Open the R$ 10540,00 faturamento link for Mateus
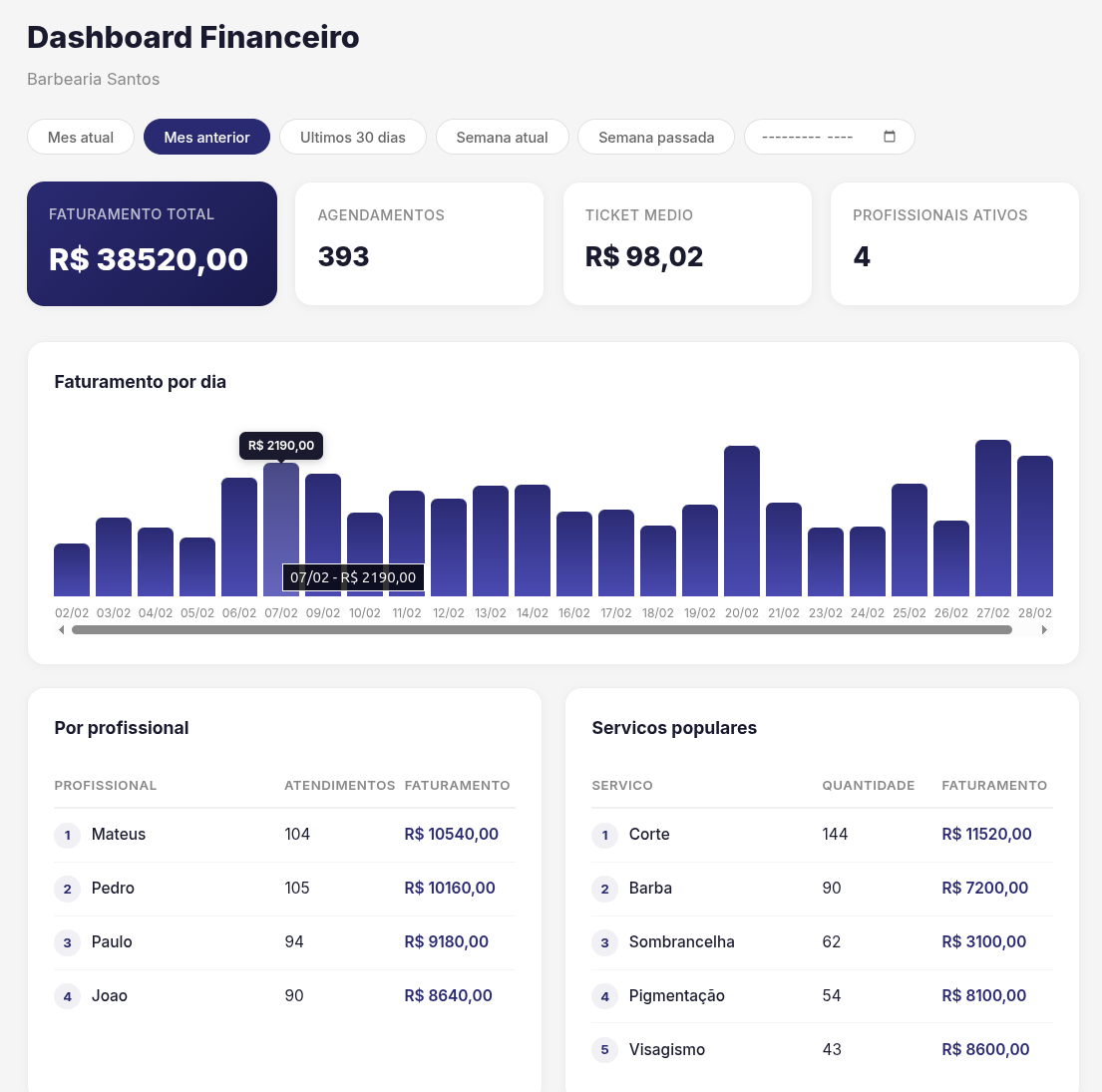 pos(451,835)
